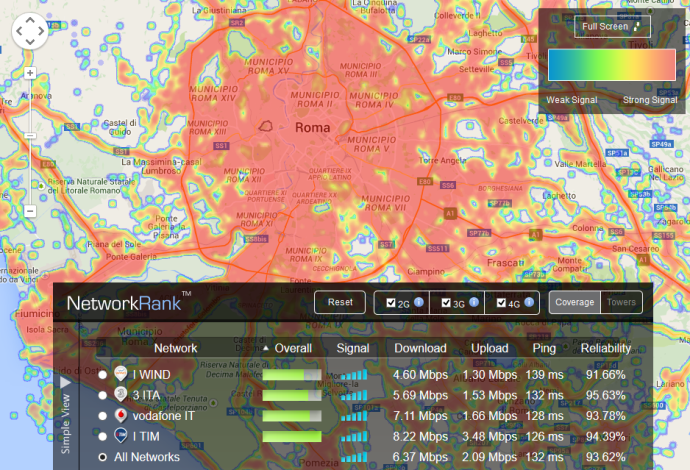Screen dimensions: 690x470
Task: Click the Roma city label on map
Action: pyautogui.click(x=312, y=128)
